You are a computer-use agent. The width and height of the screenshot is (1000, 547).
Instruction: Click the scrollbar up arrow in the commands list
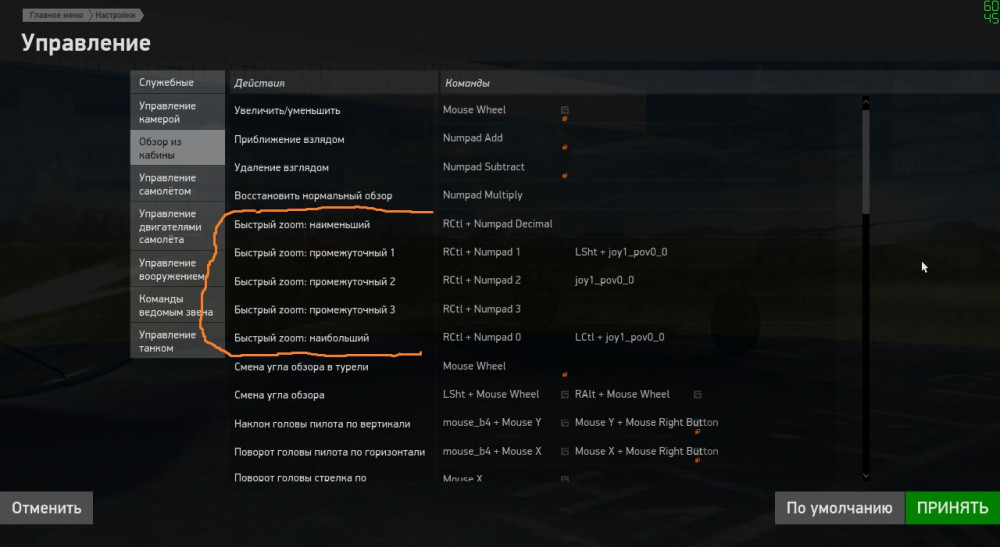point(865,100)
